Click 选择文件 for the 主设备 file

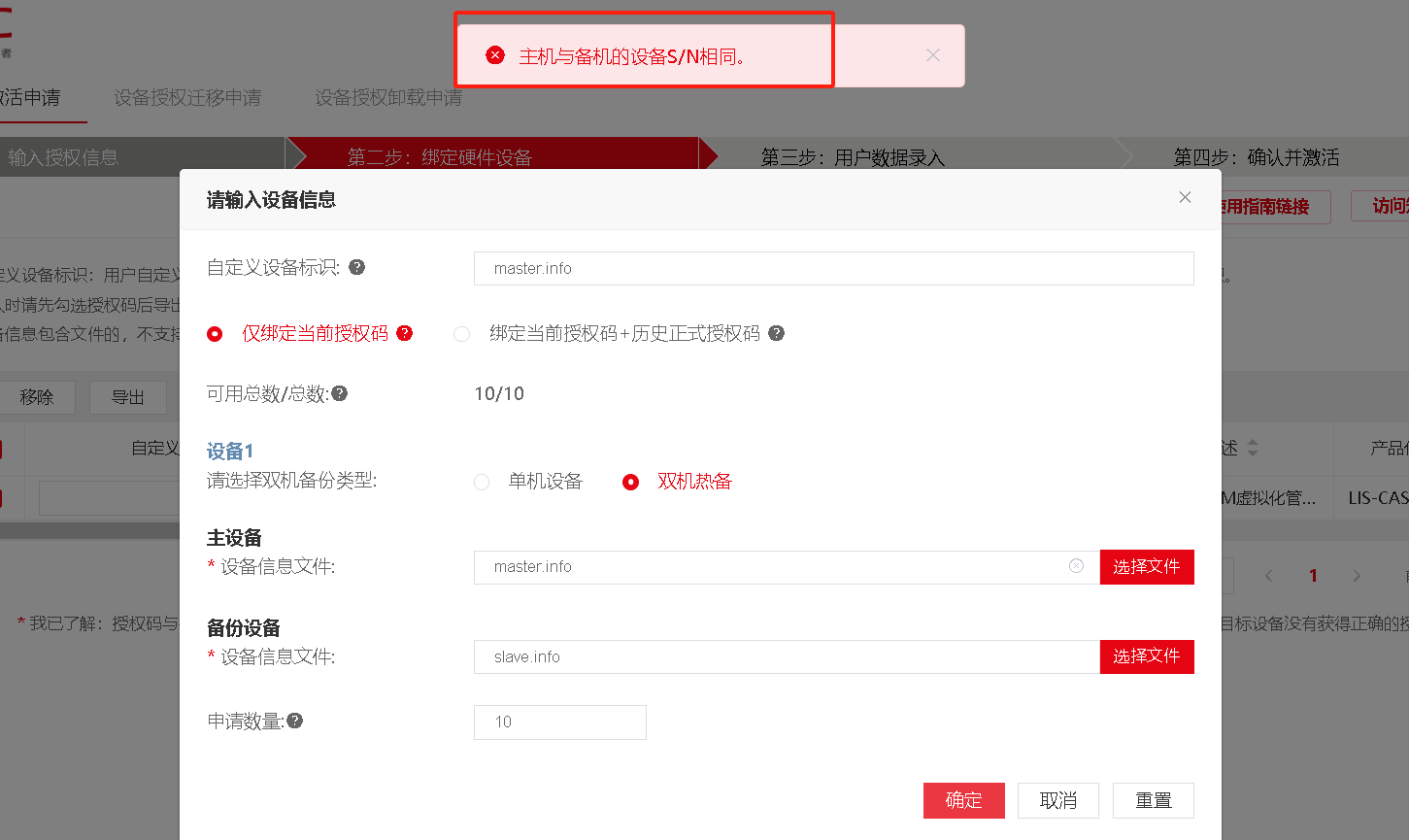pos(1146,567)
